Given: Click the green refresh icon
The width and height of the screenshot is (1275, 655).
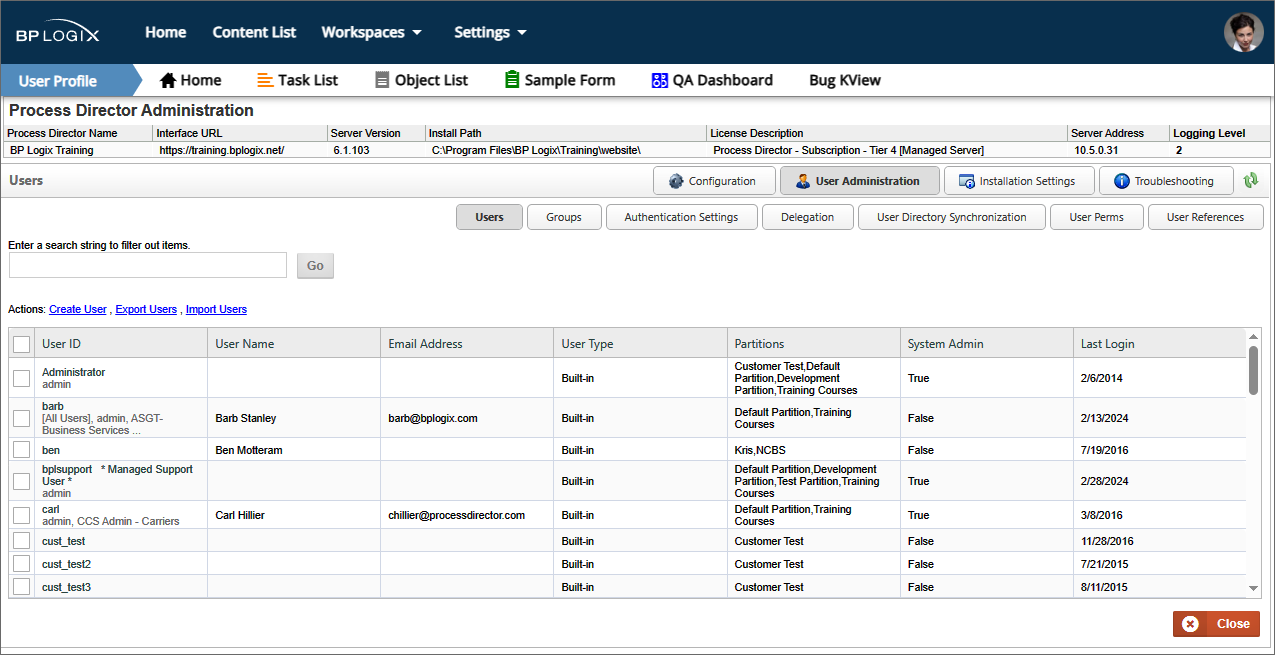Looking at the screenshot, I should pyautogui.click(x=1250, y=181).
